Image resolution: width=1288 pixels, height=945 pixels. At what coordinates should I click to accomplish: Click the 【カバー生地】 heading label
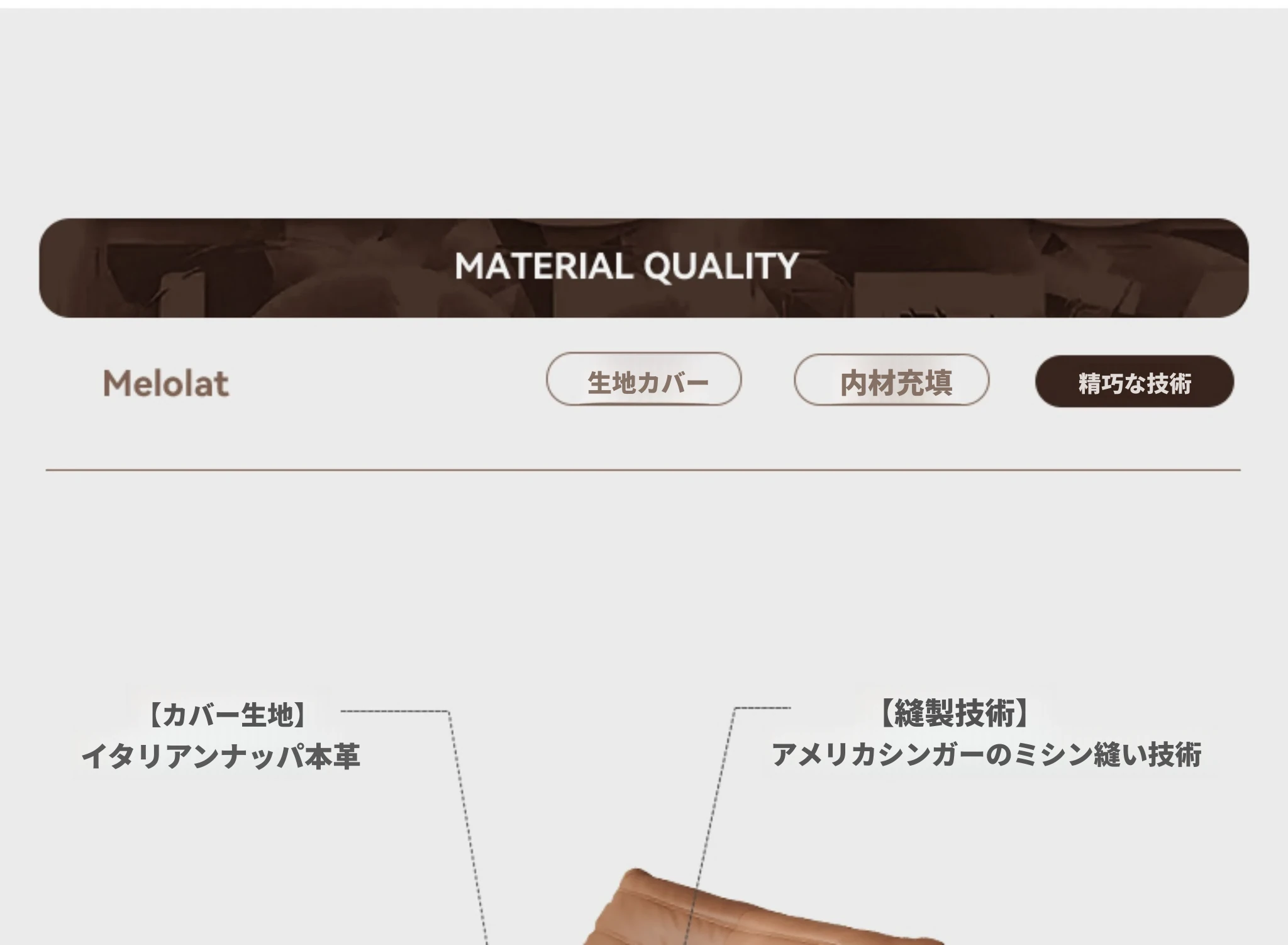[x=228, y=715]
